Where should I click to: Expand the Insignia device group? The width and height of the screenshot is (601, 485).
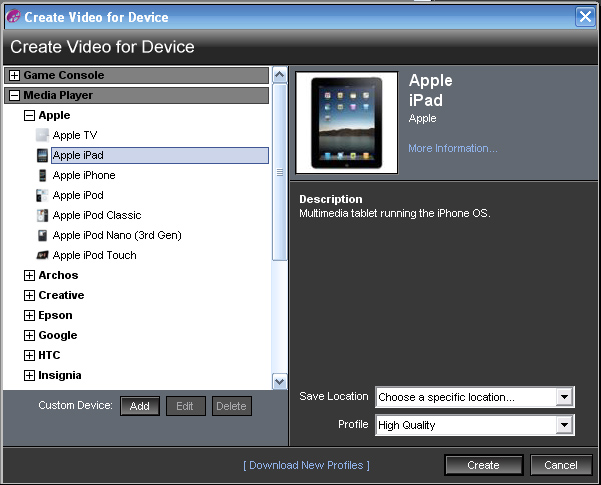29,375
